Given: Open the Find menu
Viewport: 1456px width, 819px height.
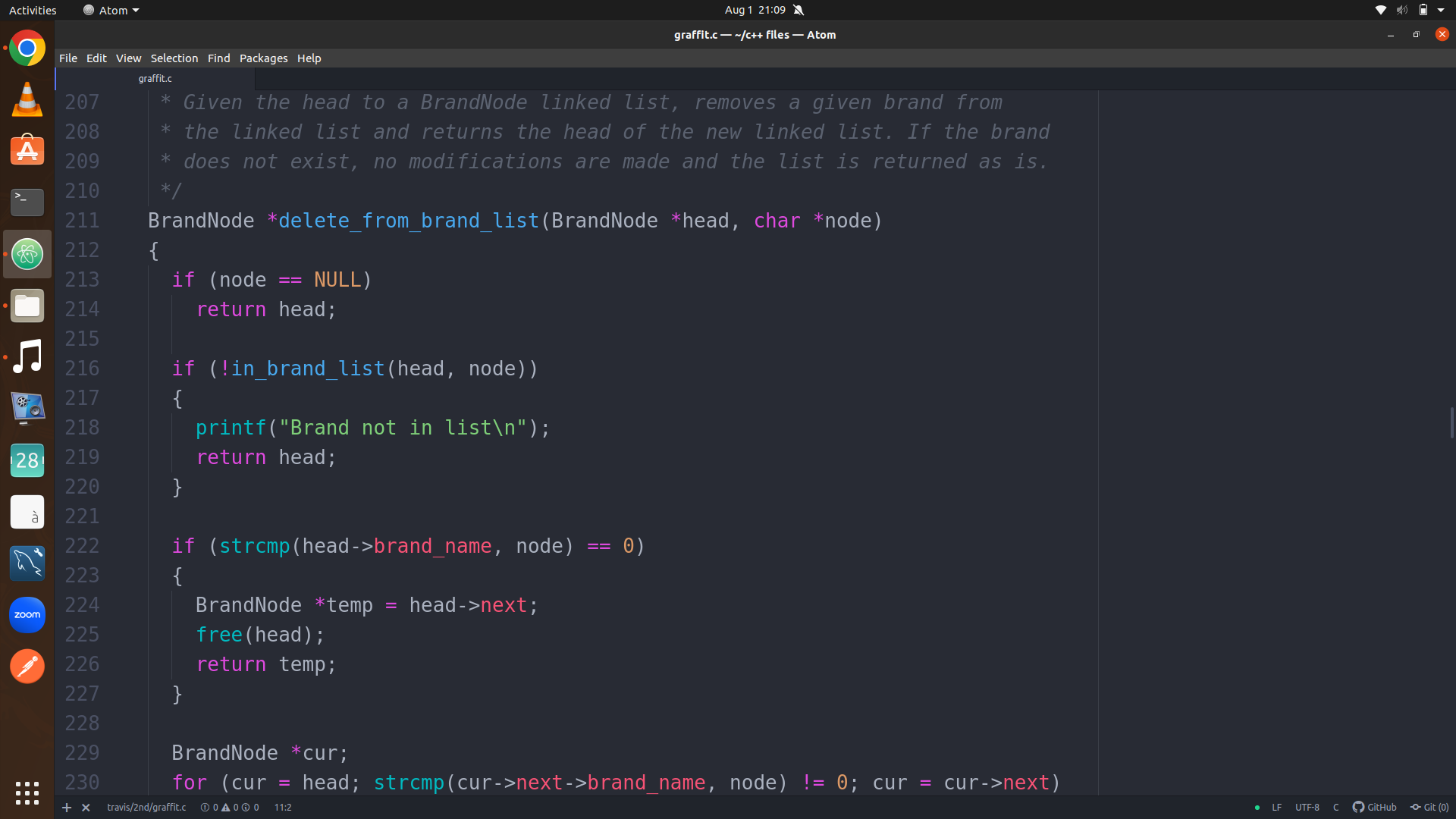Looking at the screenshot, I should (x=219, y=58).
